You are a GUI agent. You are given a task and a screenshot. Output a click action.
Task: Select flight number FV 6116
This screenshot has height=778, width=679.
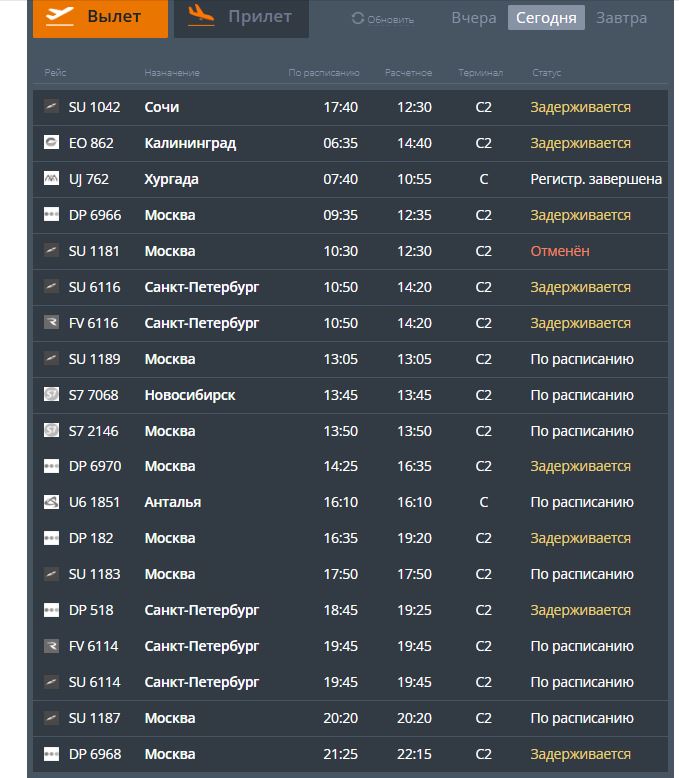click(93, 323)
